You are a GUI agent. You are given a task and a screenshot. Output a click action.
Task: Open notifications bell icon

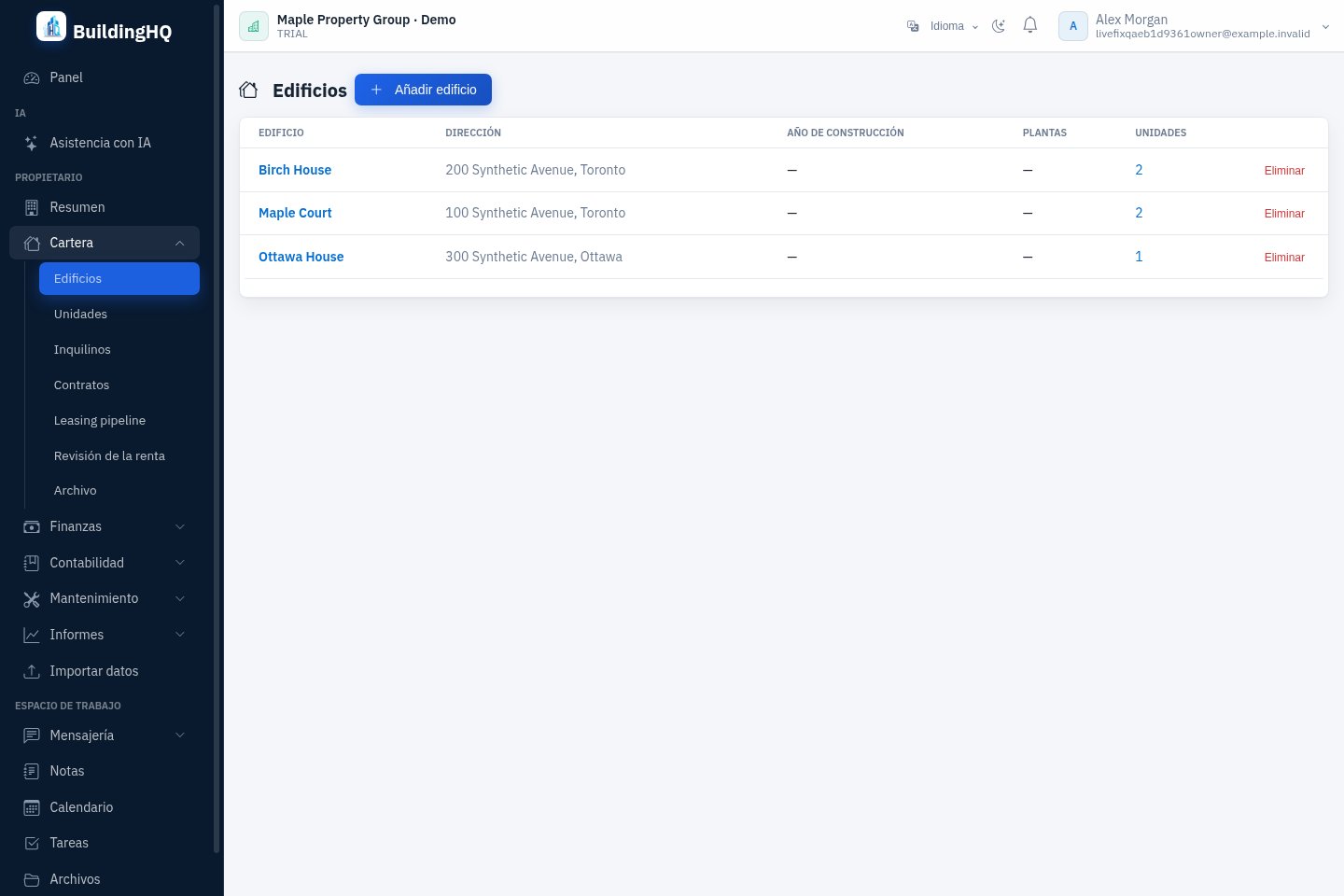point(1030,26)
